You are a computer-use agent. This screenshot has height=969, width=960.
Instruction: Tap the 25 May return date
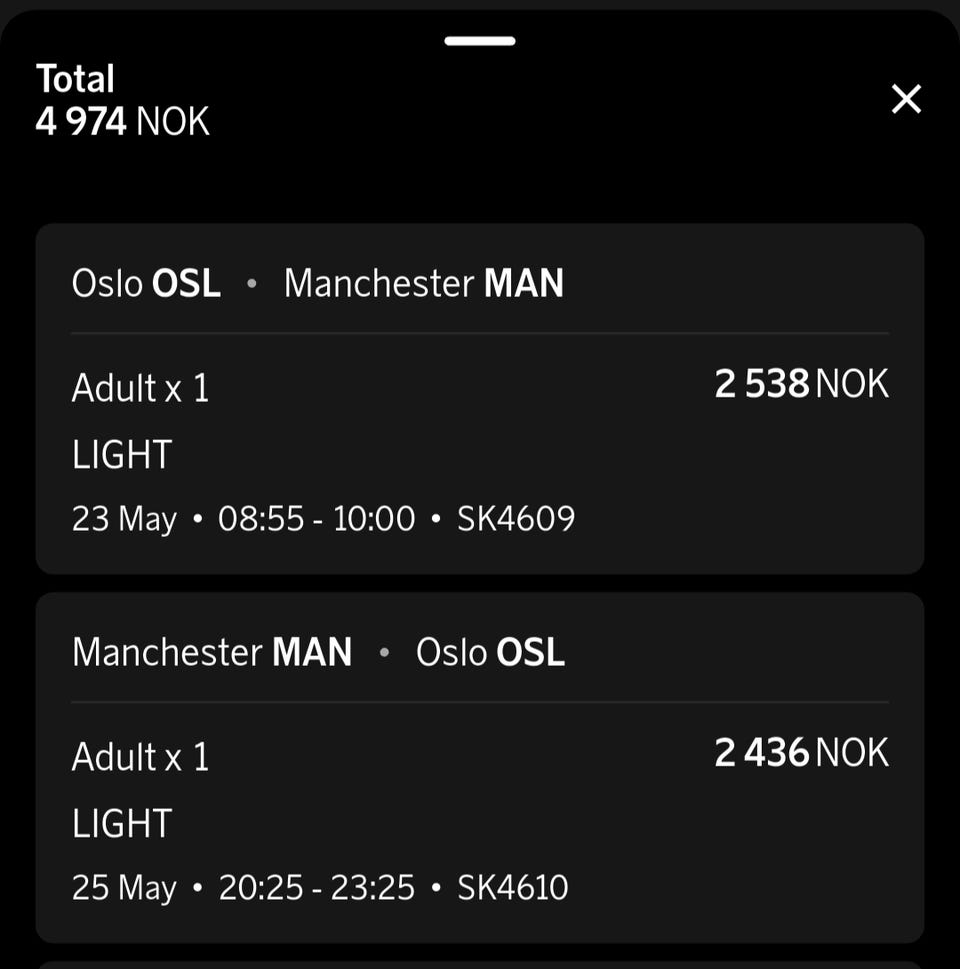(124, 888)
